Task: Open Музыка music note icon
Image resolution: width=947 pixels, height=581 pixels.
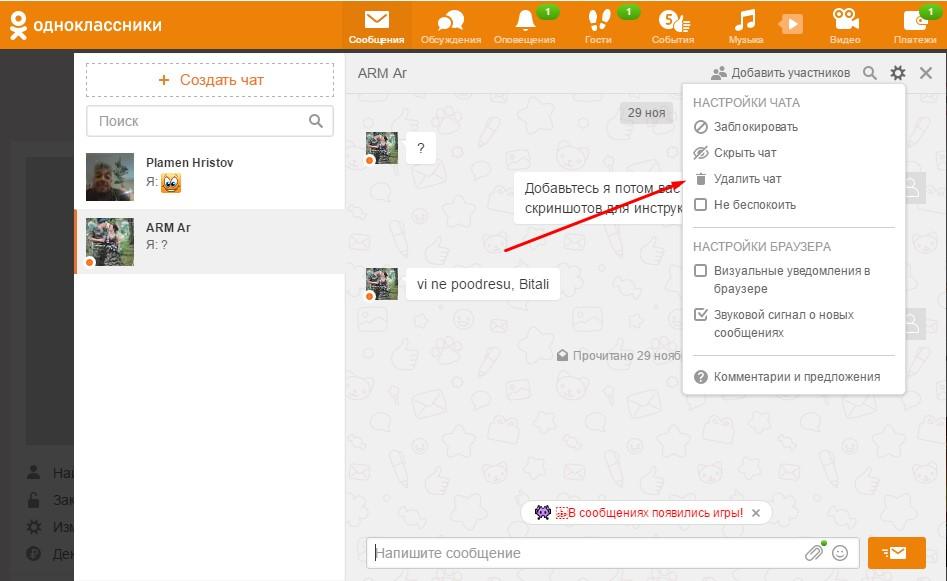Action: tap(745, 27)
